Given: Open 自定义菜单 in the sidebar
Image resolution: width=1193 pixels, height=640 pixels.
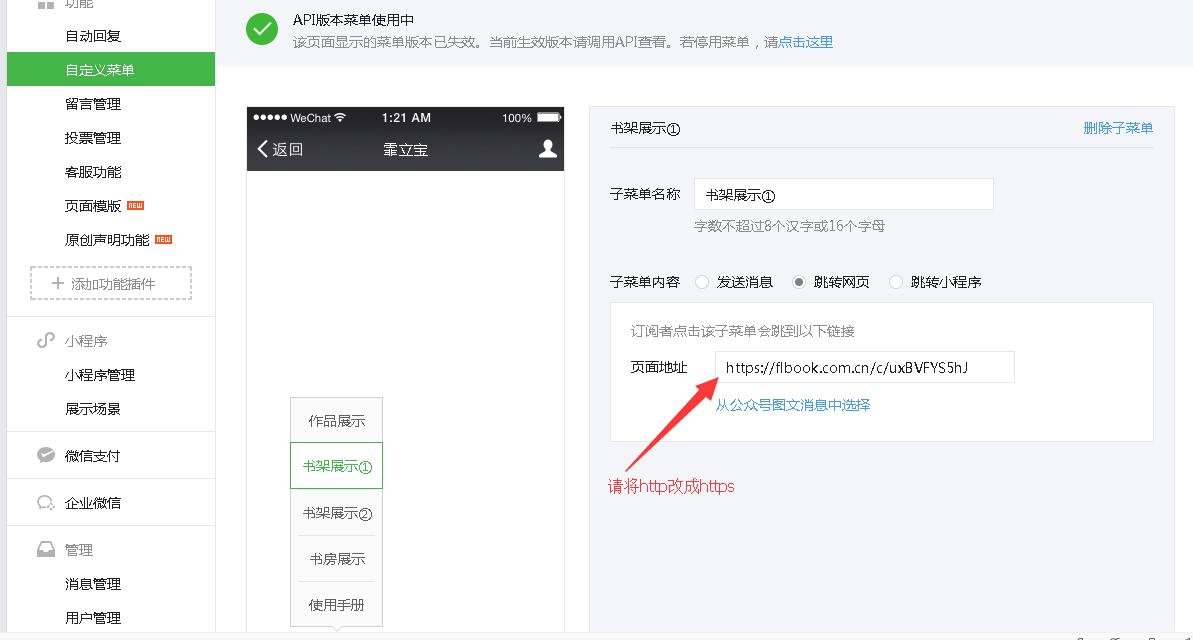Looking at the screenshot, I should [x=111, y=69].
